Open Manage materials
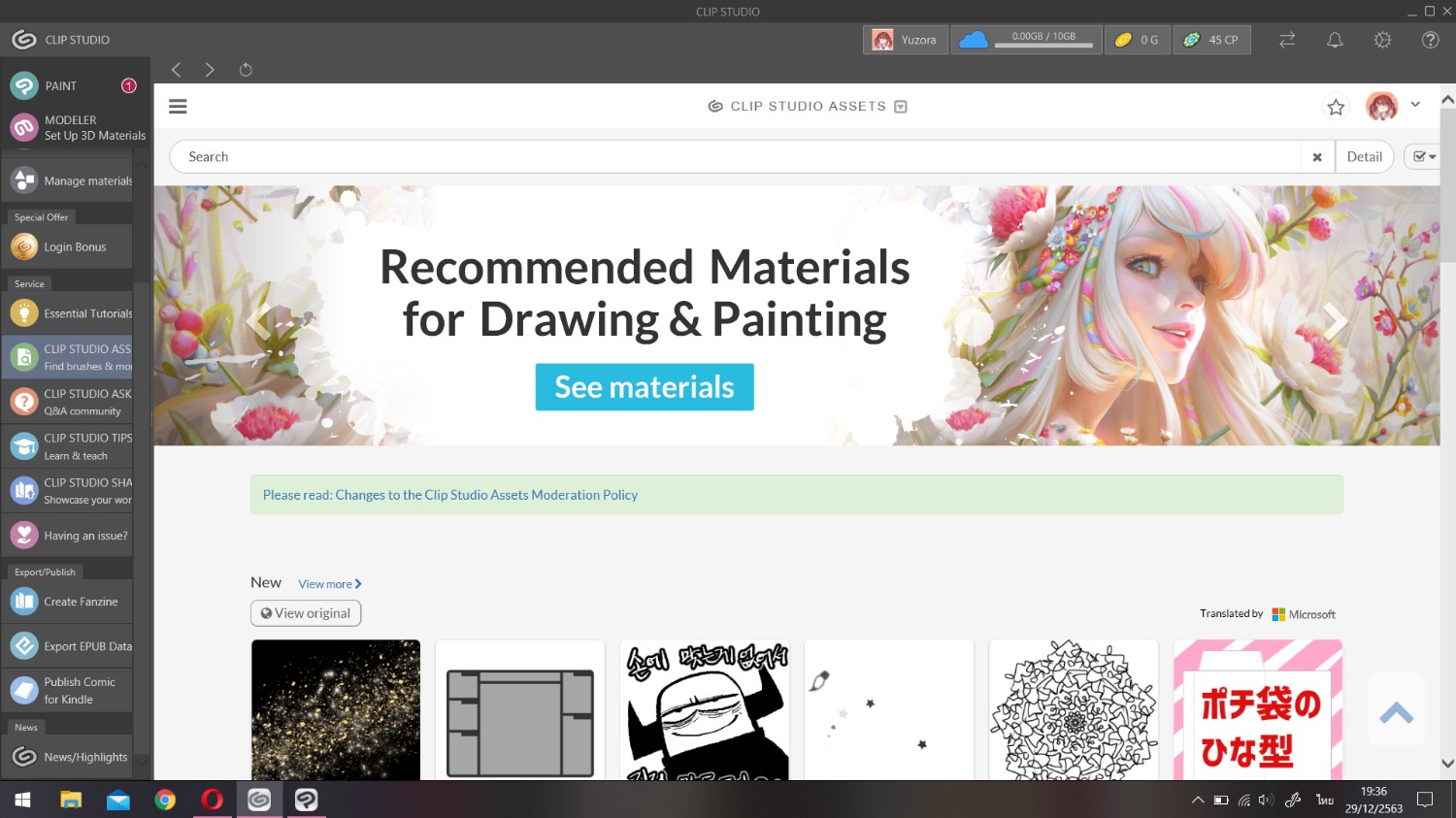This screenshot has height=818, width=1456. (68, 180)
